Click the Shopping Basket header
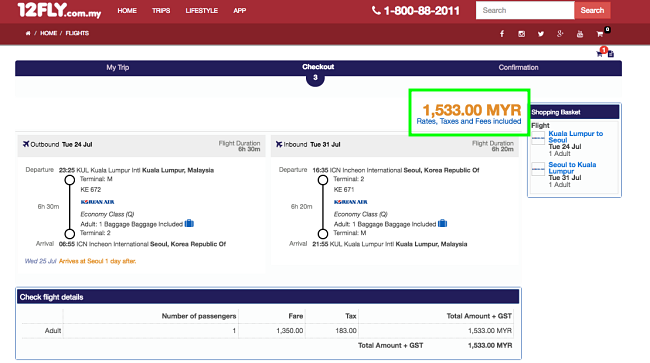This screenshot has width=650, height=363. [575, 112]
